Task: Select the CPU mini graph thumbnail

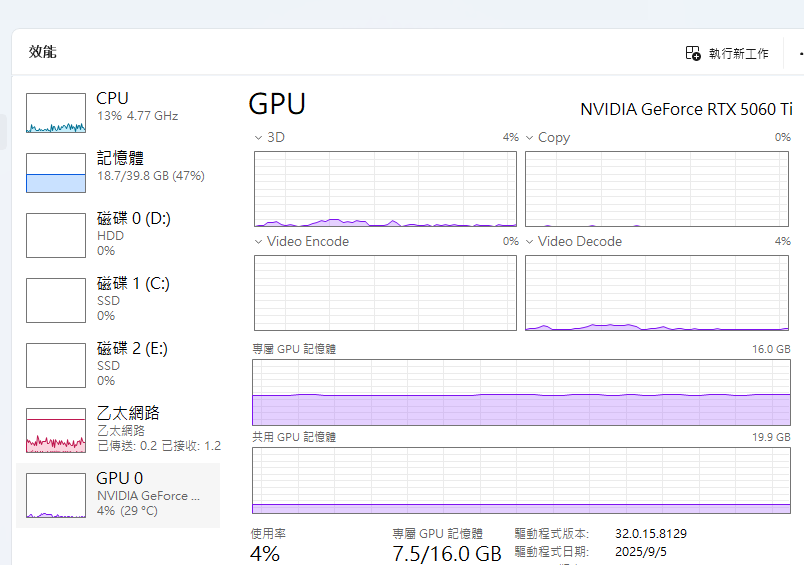Action: [56, 114]
